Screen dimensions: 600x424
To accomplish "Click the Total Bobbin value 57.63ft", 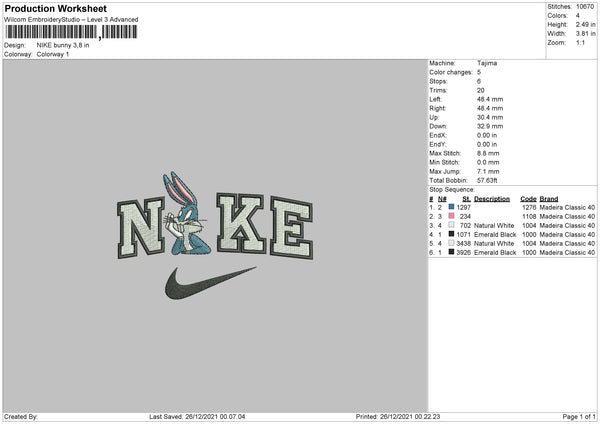I will [x=487, y=181].
